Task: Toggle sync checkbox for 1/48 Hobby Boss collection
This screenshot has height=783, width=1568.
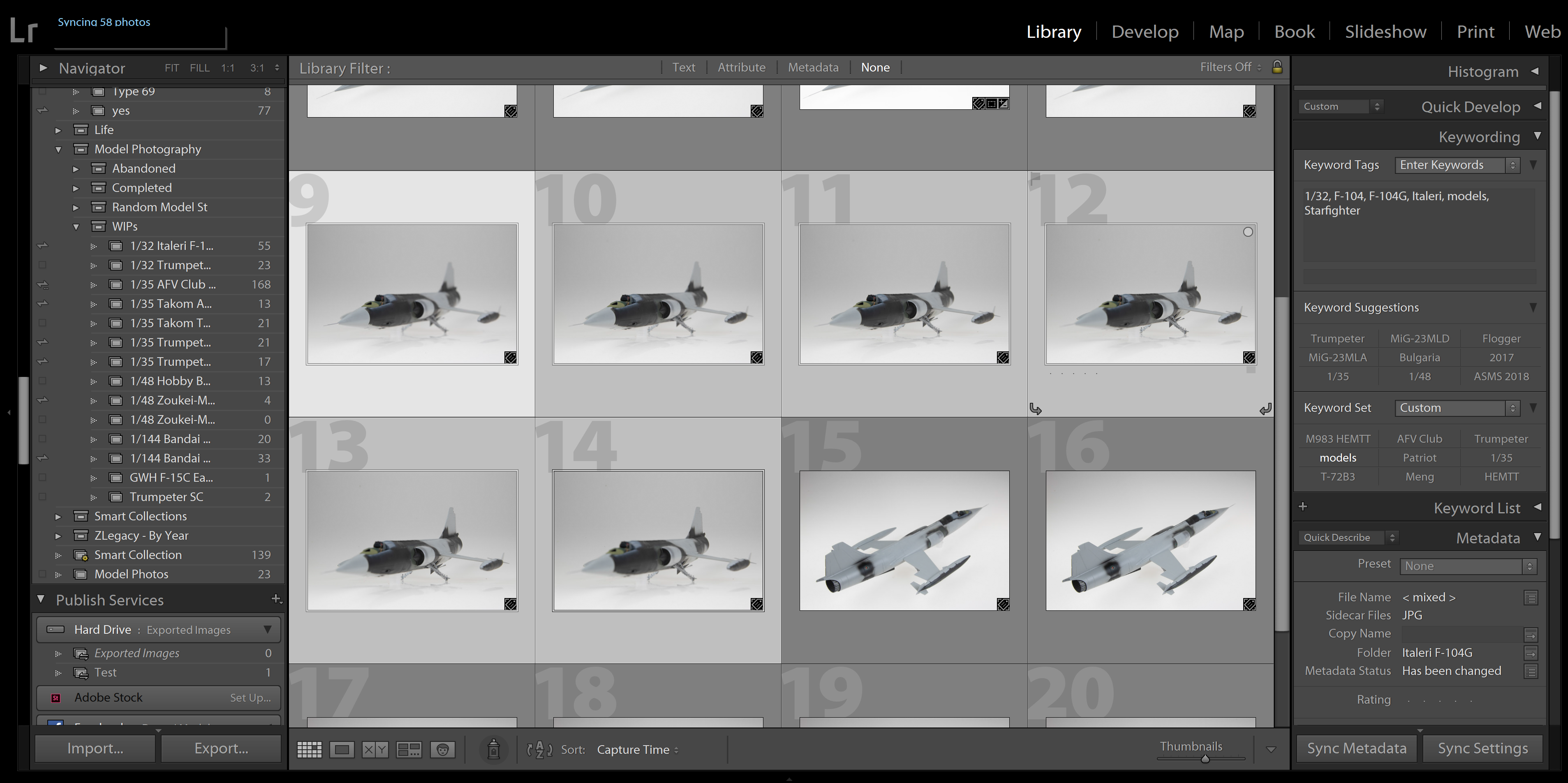Action: point(43,381)
